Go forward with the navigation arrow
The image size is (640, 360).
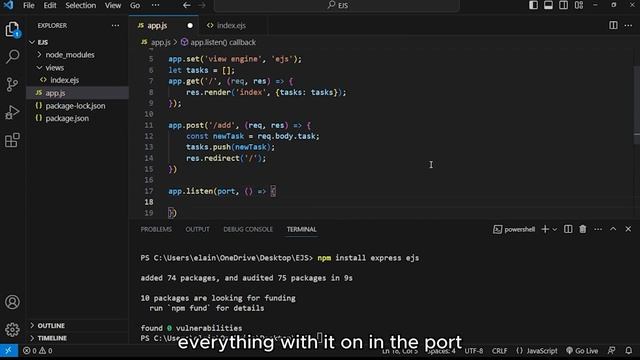pos(202,5)
